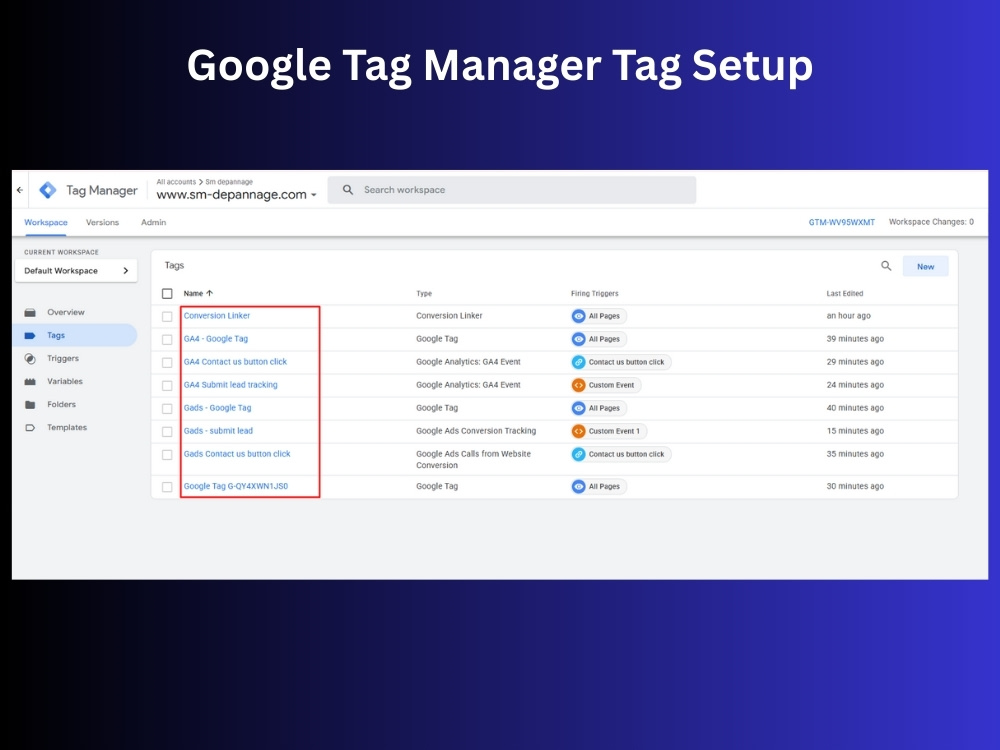Click the Templates icon in sidebar
The width and height of the screenshot is (1000, 750).
(30, 427)
